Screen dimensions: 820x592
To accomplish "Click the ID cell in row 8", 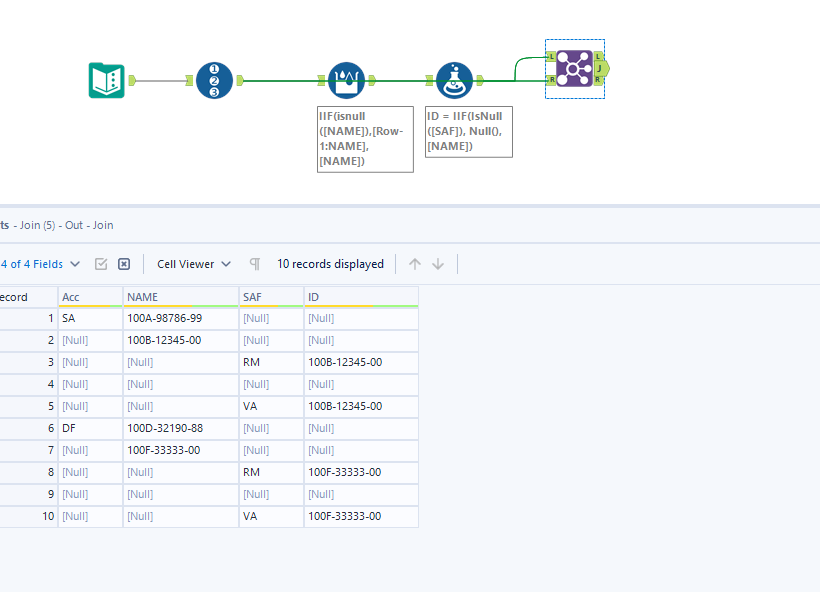I will [361, 472].
